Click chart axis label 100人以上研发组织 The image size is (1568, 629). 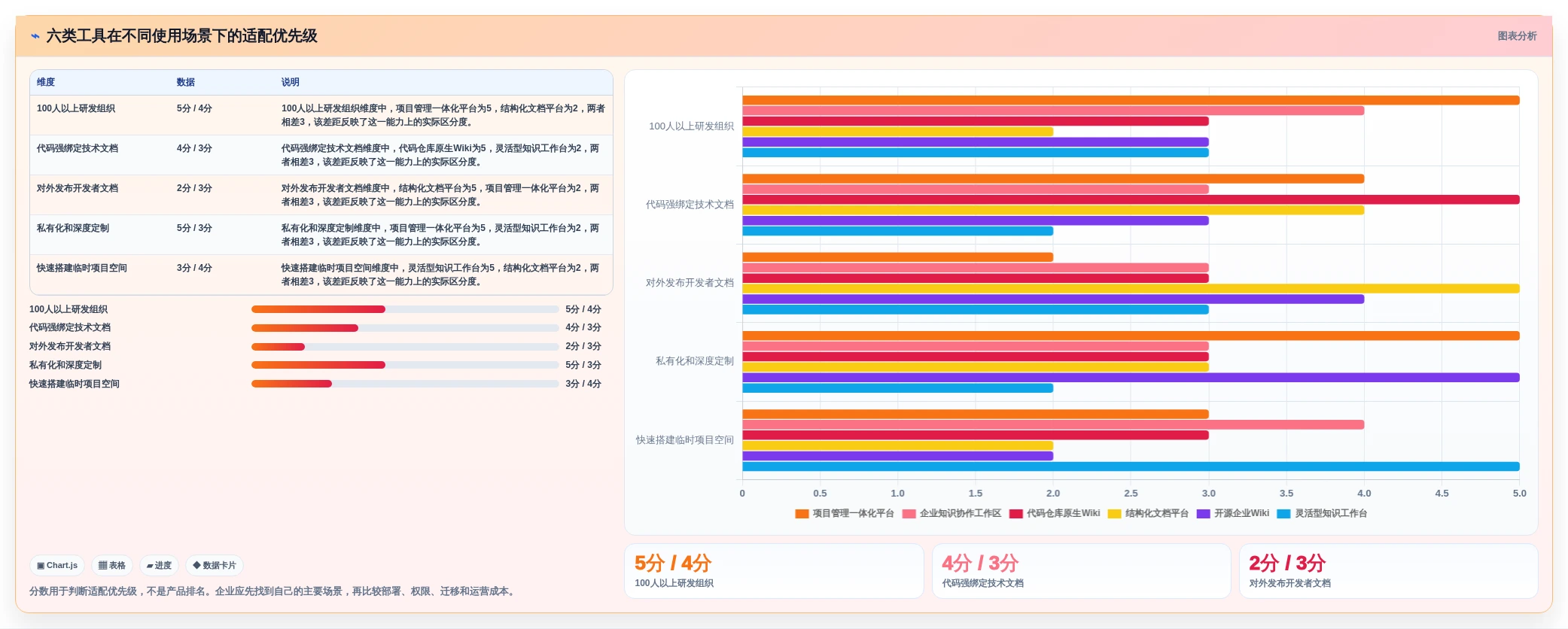coord(691,126)
